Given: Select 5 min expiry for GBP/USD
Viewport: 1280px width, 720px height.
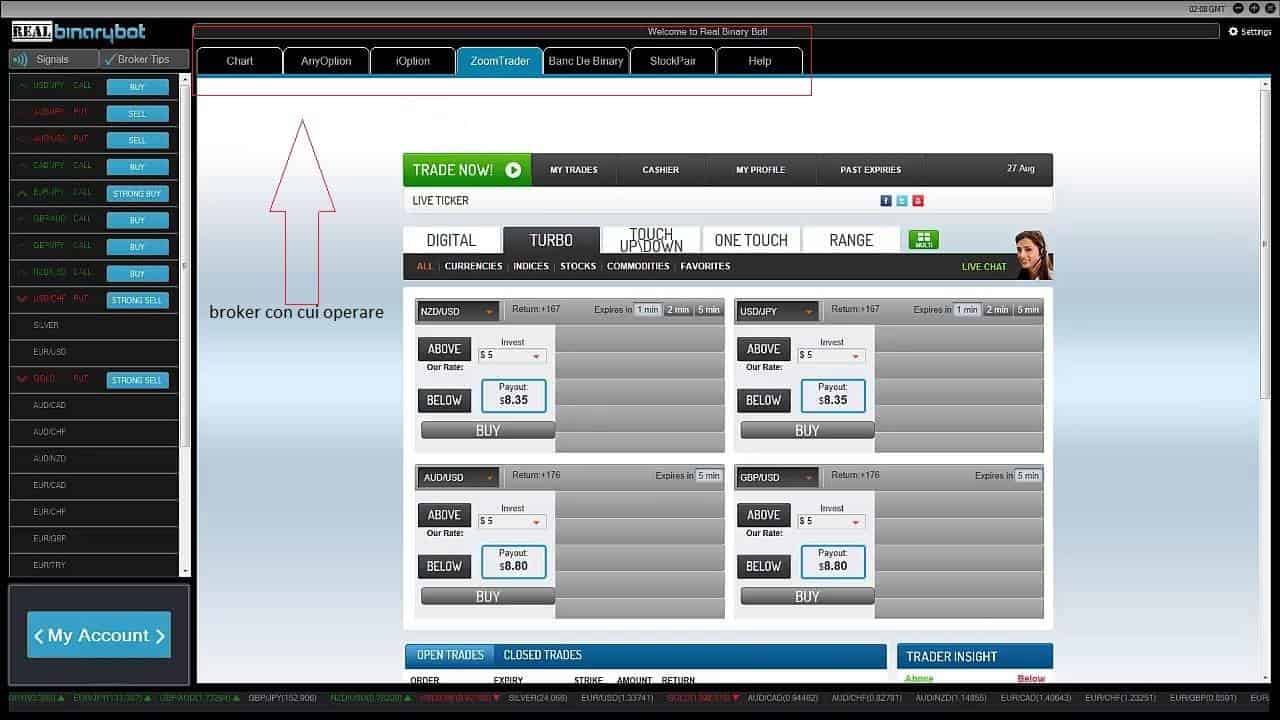Looking at the screenshot, I should [x=1028, y=476].
